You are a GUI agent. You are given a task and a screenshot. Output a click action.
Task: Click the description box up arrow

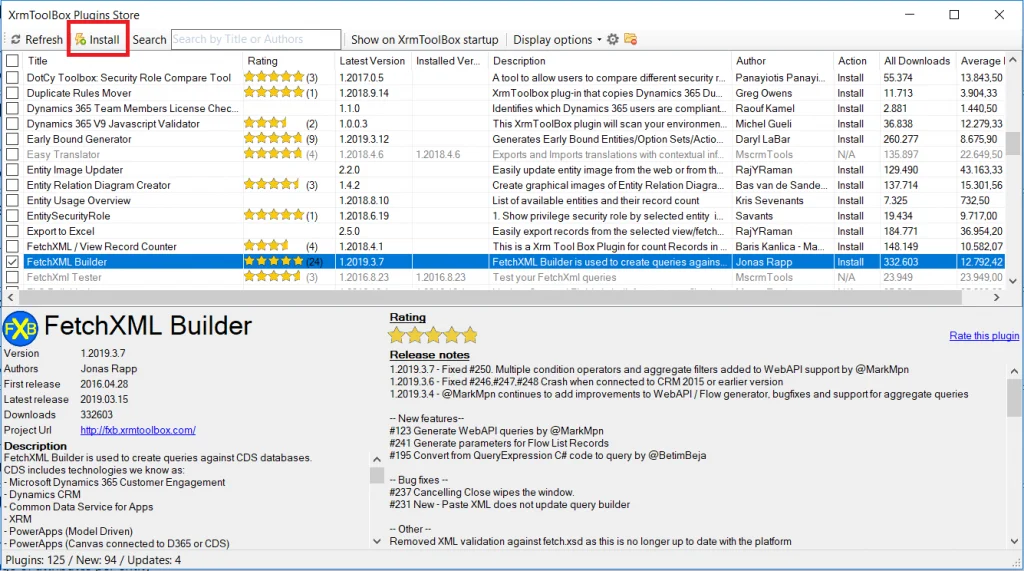coord(377,459)
